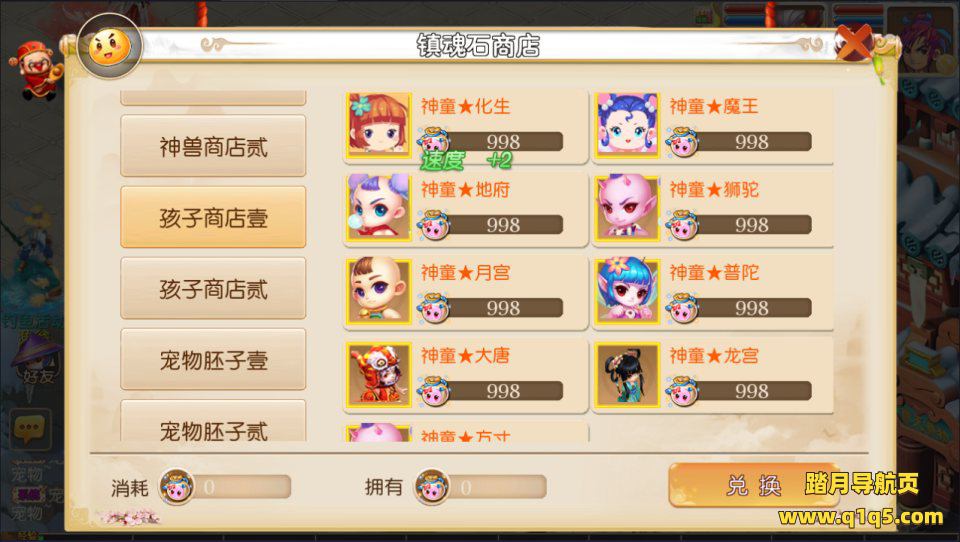The width and height of the screenshot is (960, 542).
Task: Choose the 神童★月宫 bald child icon
Action: tap(378, 291)
